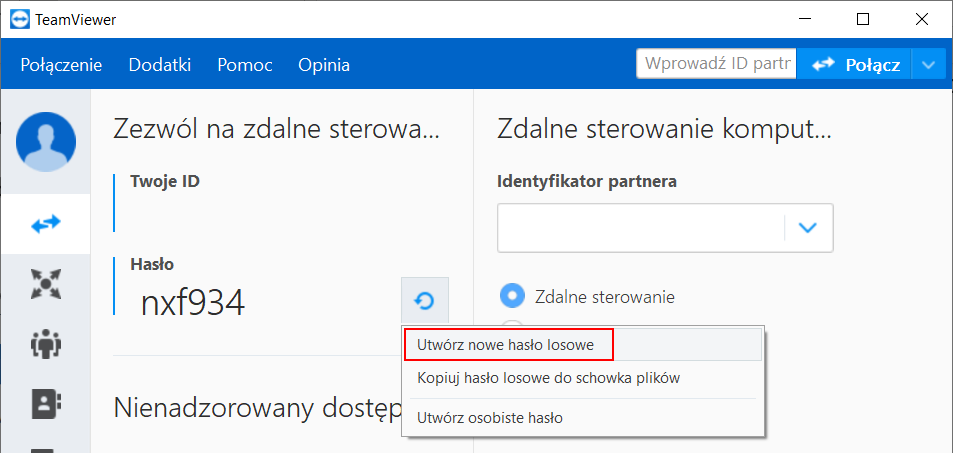
Task: Click the password refresh icon button
Action: coord(424,300)
